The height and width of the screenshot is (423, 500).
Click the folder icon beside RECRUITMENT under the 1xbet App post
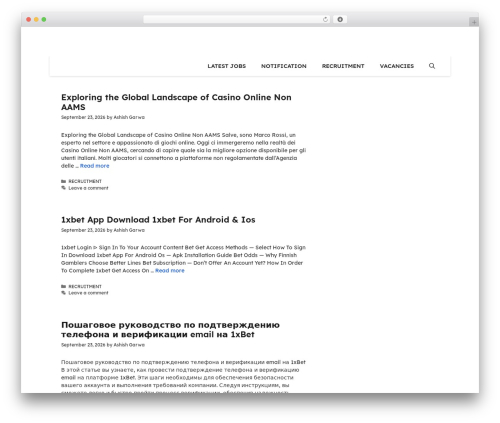pyautogui.click(x=63, y=286)
